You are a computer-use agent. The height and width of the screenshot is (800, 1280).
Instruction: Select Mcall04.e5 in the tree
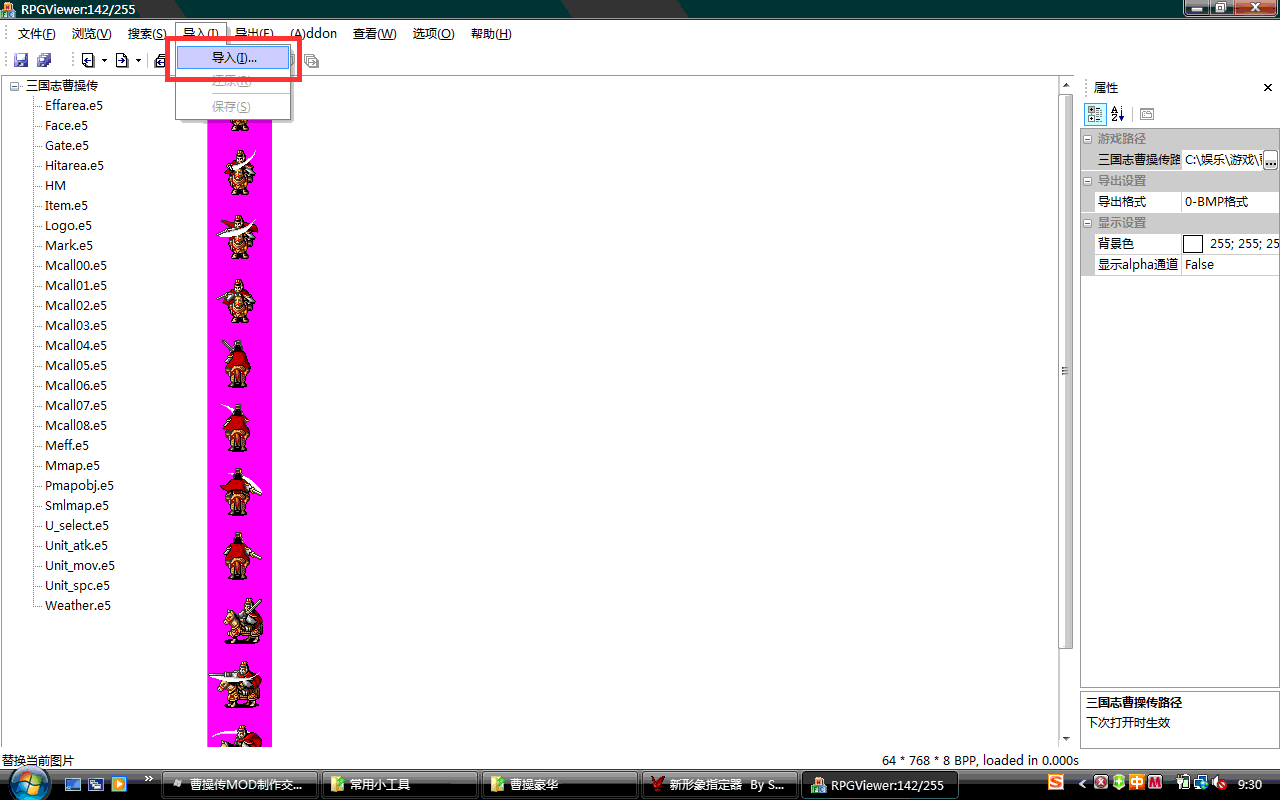pyautogui.click(x=76, y=345)
